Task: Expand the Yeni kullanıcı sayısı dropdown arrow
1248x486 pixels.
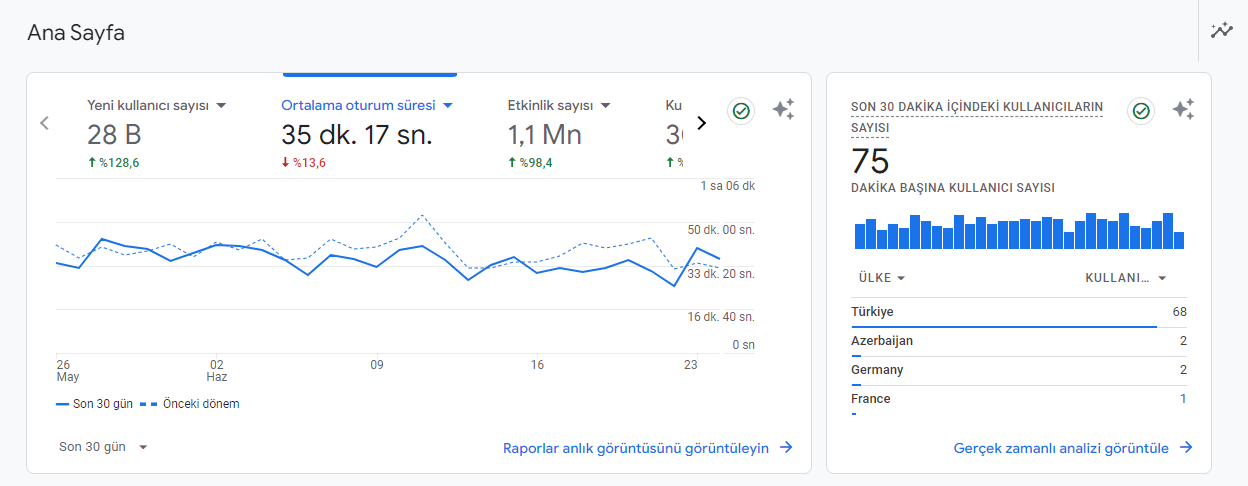Action: [x=222, y=105]
